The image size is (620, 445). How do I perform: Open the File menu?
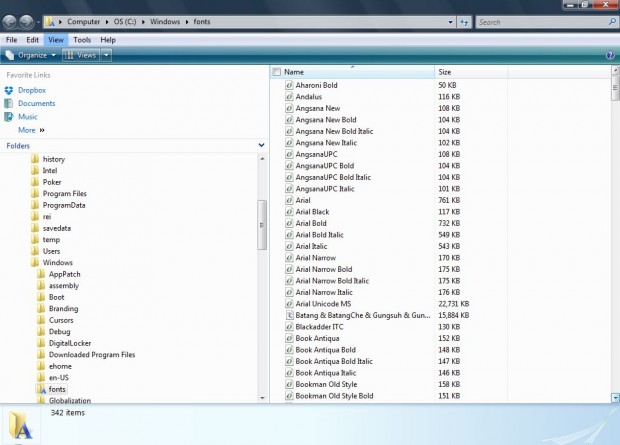tap(11, 40)
